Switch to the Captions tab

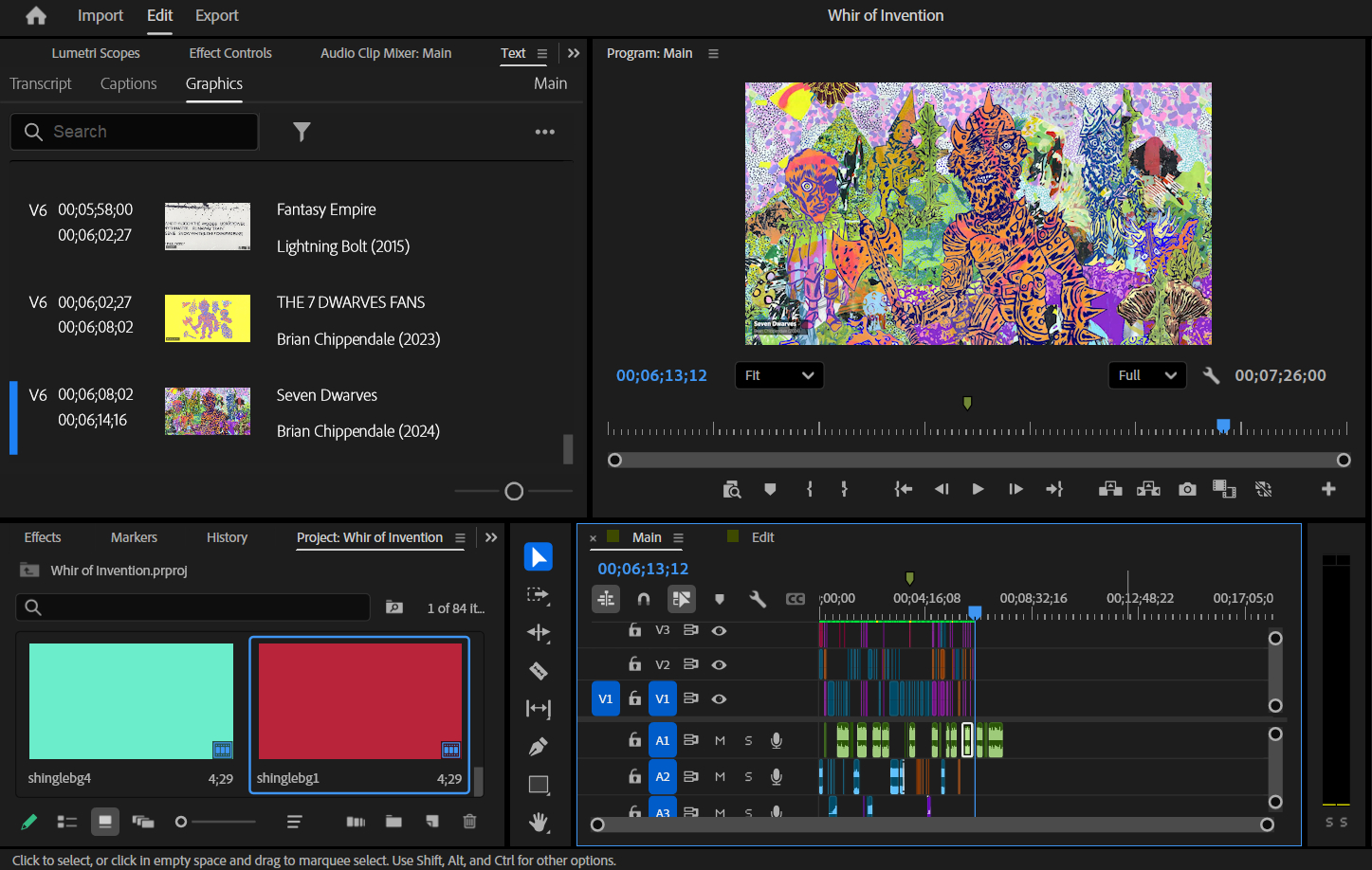click(x=128, y=83)
